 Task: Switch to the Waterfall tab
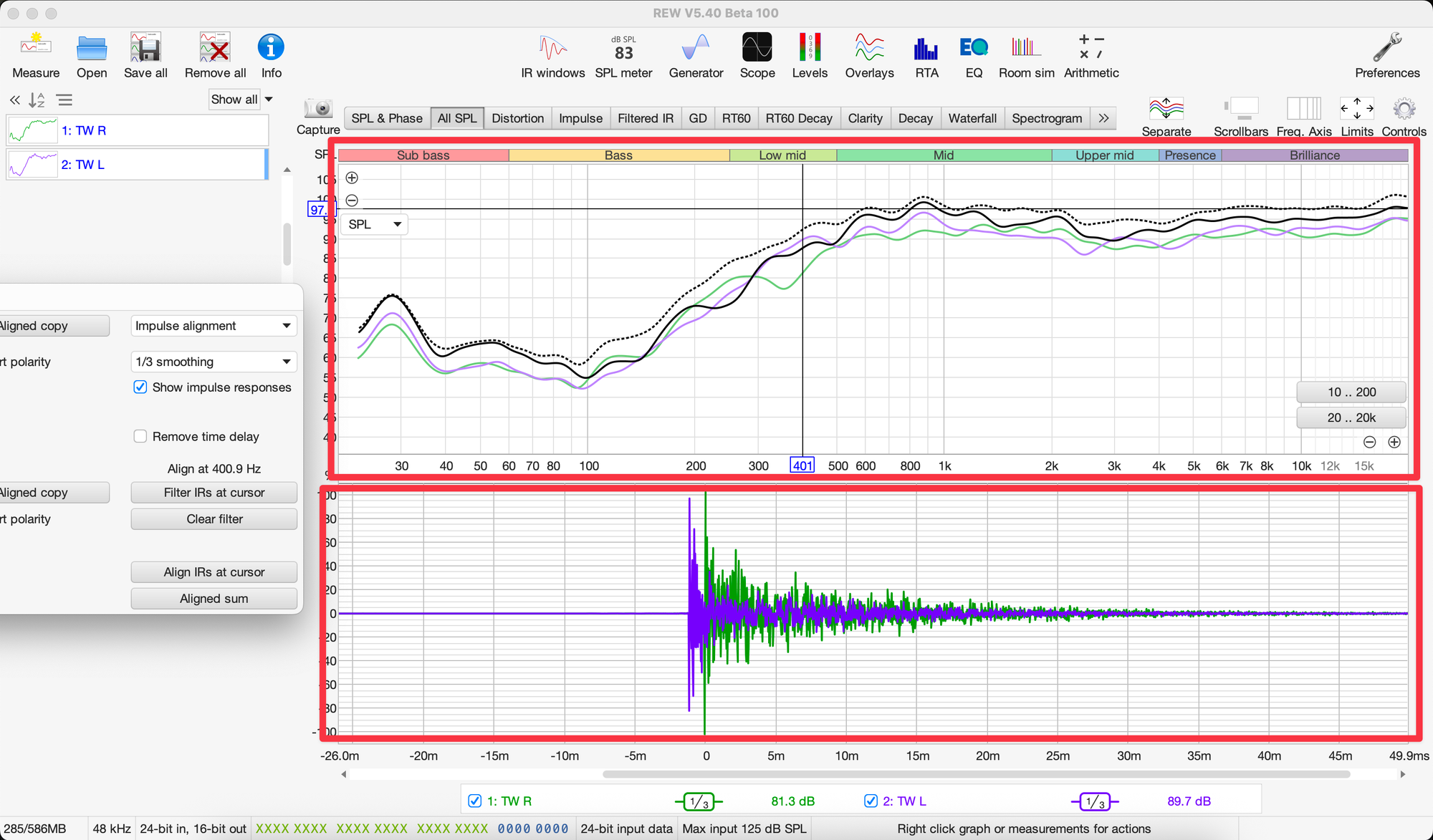972,118
